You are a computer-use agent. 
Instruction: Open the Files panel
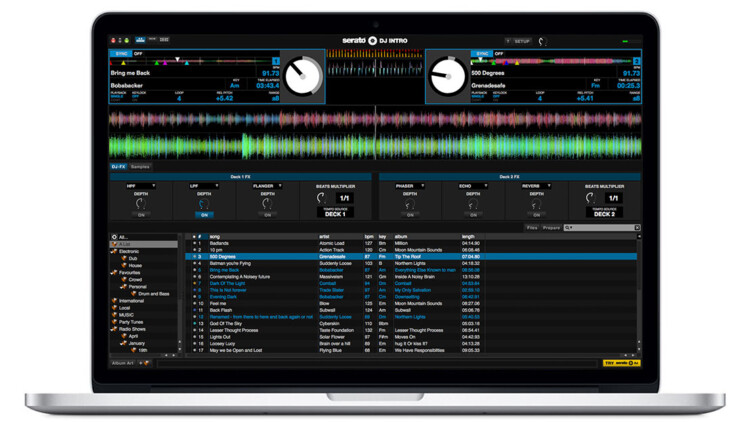pyautogui.click(x=532, y=228)
